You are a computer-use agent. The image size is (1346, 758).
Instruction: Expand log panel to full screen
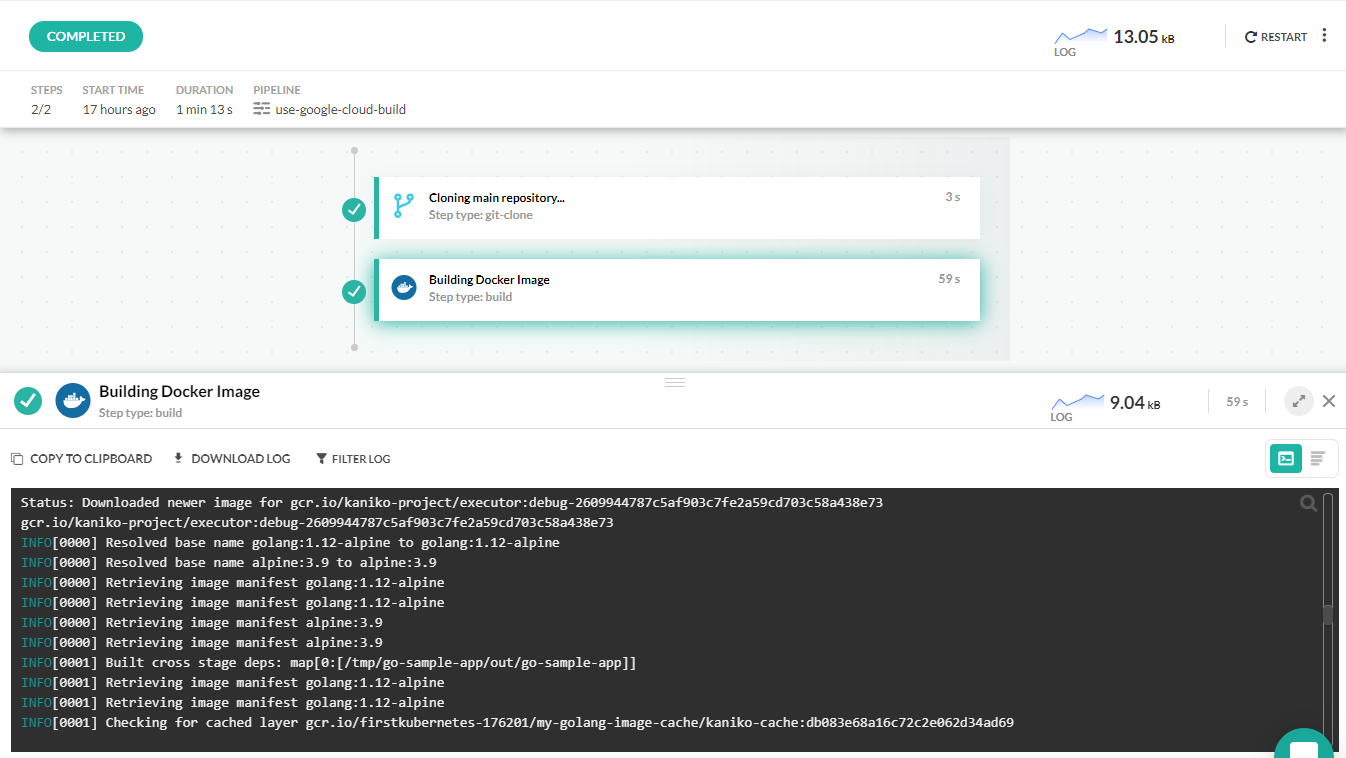(1298, 401)
